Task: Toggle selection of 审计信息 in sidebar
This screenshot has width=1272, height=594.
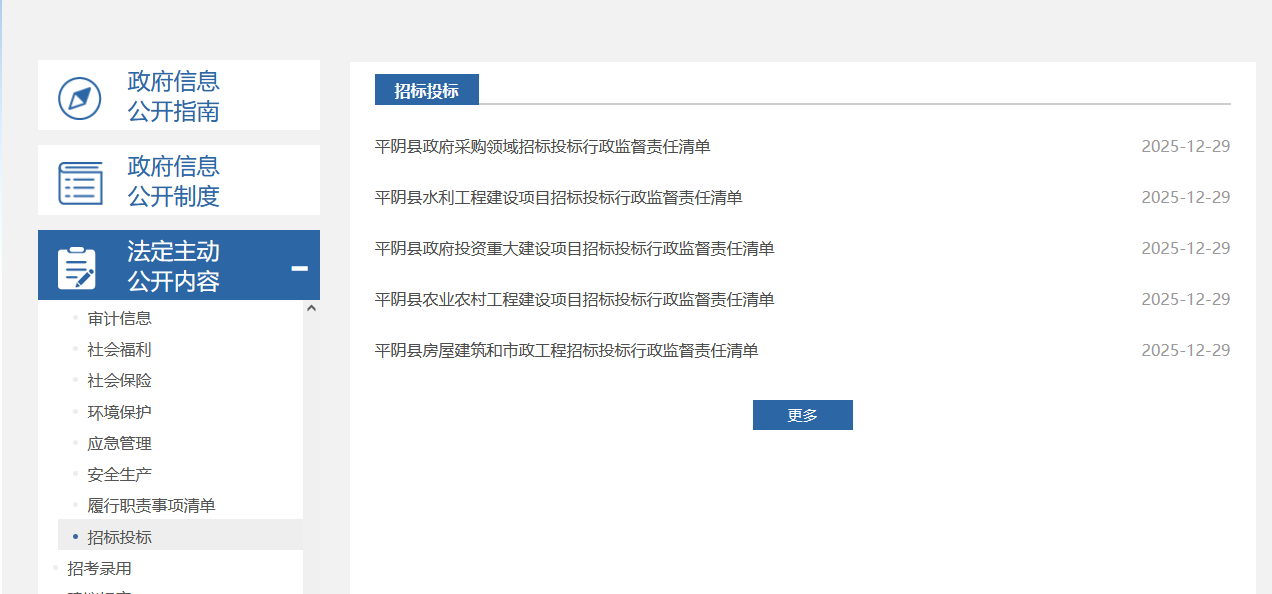Action: (x=121, y=317)
